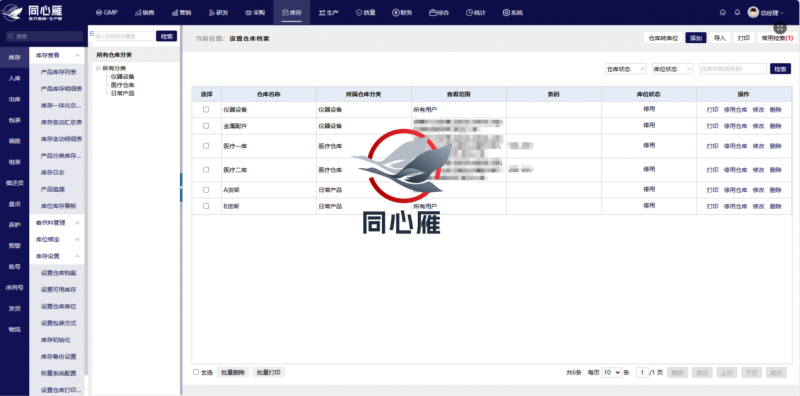Open the 研发 top menu
This screenshot has height=396, width=800.
[x=218, y=12]
